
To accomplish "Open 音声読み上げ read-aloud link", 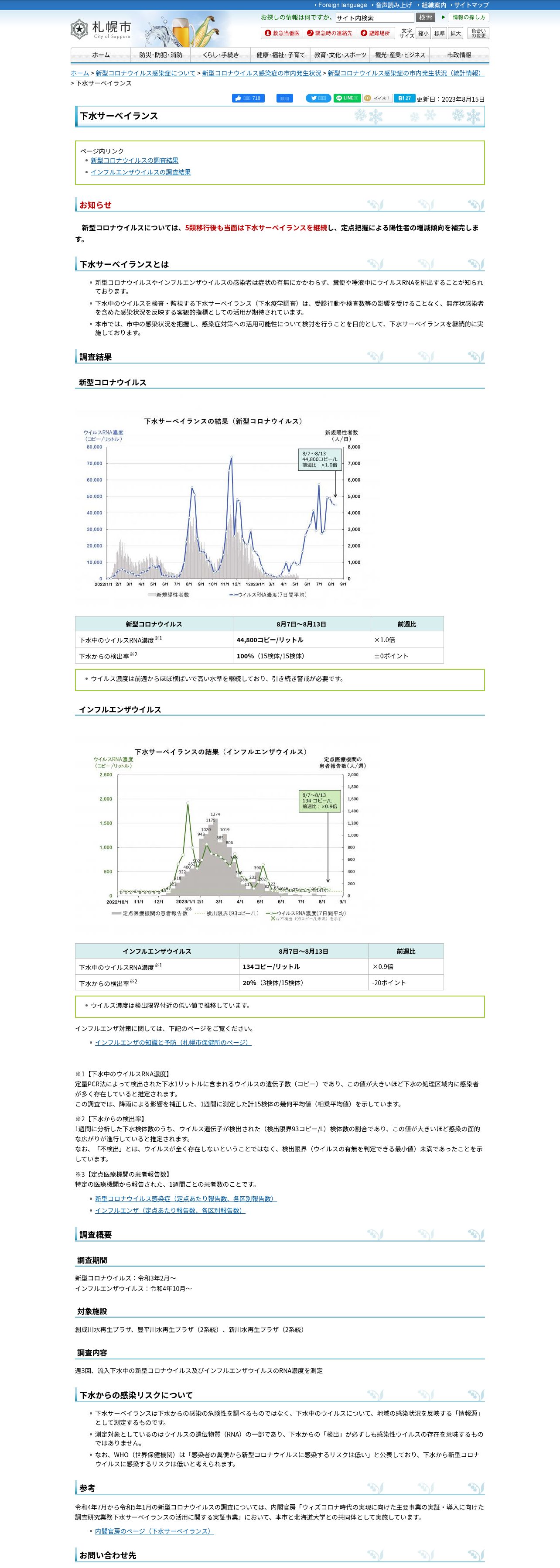I will pos(393,5).
